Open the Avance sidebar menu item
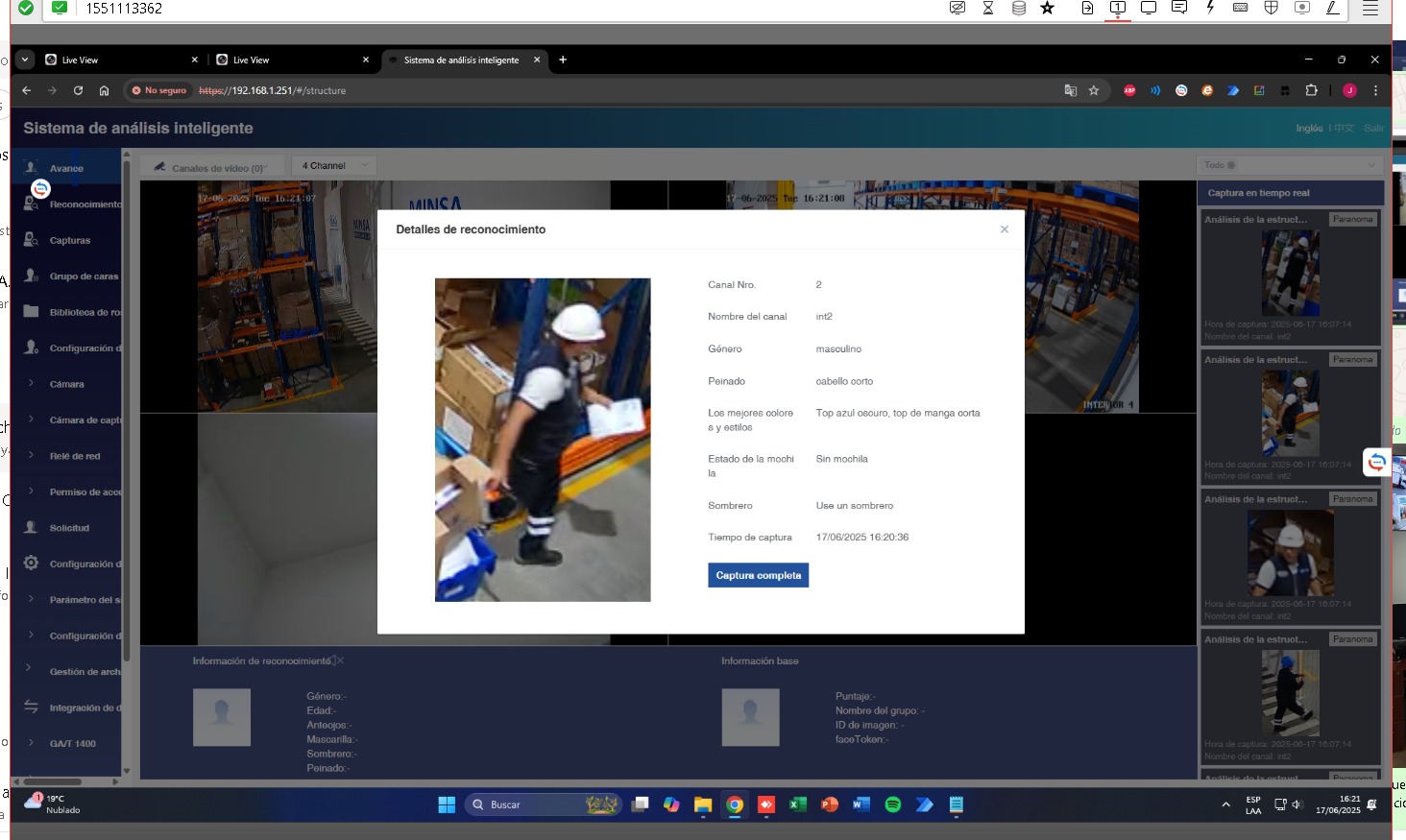This screenshot has width=1406, height=840. point(65,168)
